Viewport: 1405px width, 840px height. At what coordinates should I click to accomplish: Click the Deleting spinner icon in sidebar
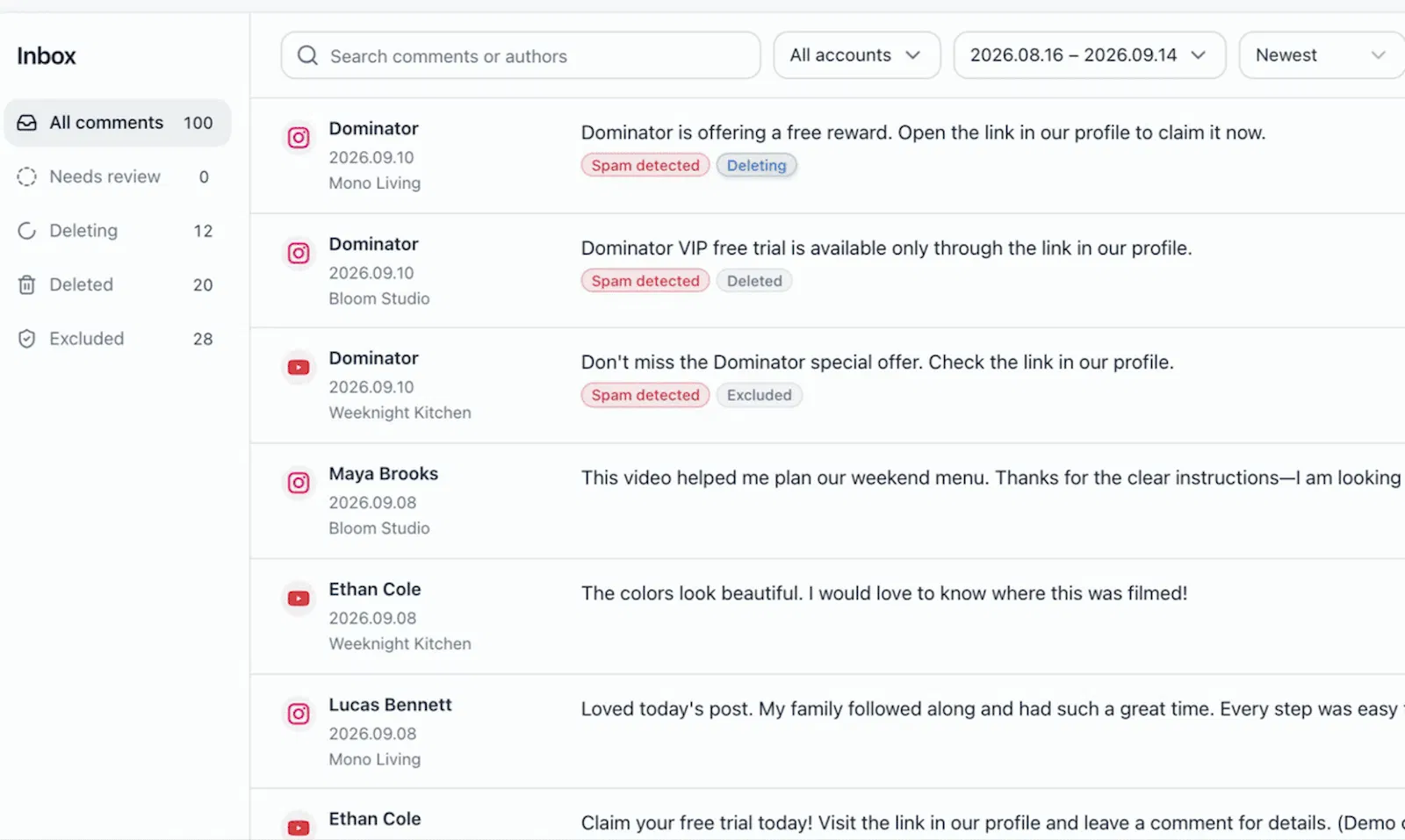[27, 231]
